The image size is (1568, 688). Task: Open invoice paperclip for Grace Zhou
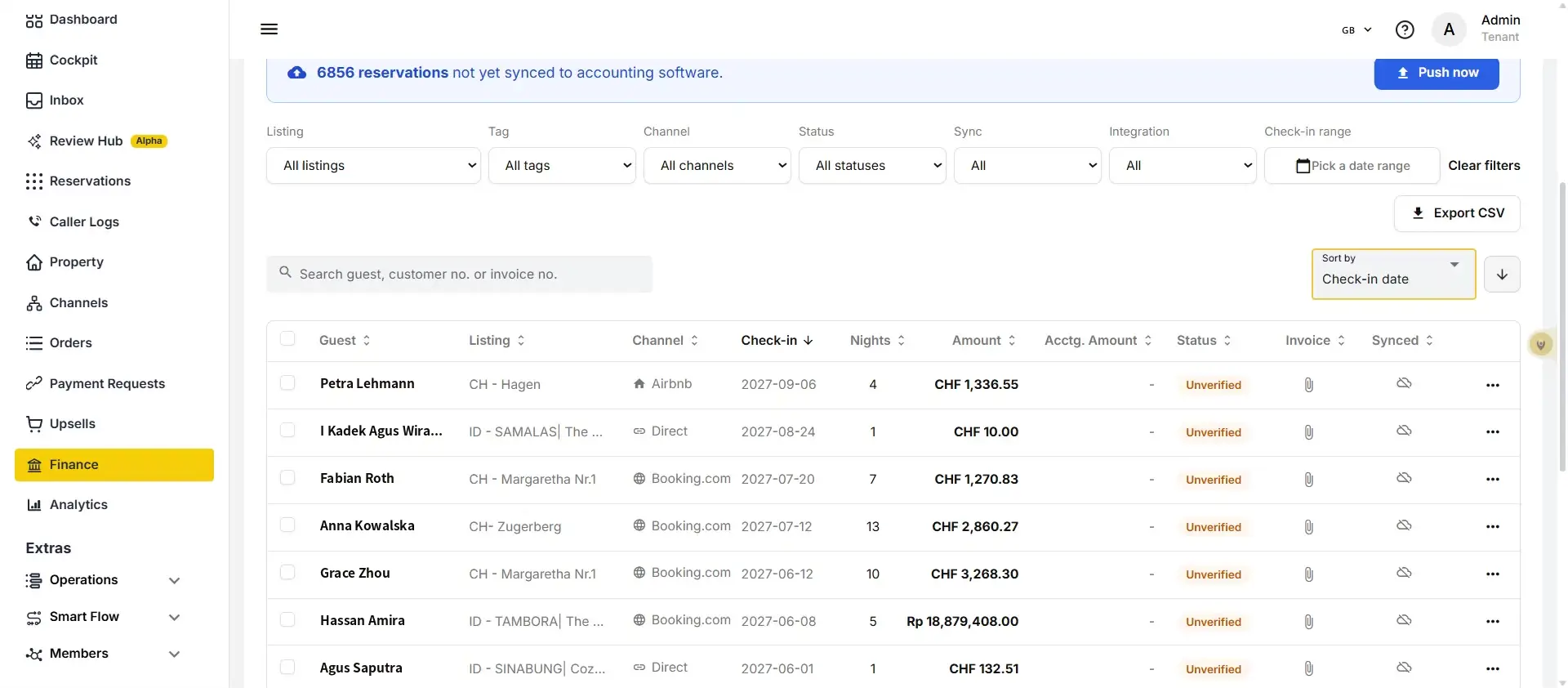(1308, 574)
